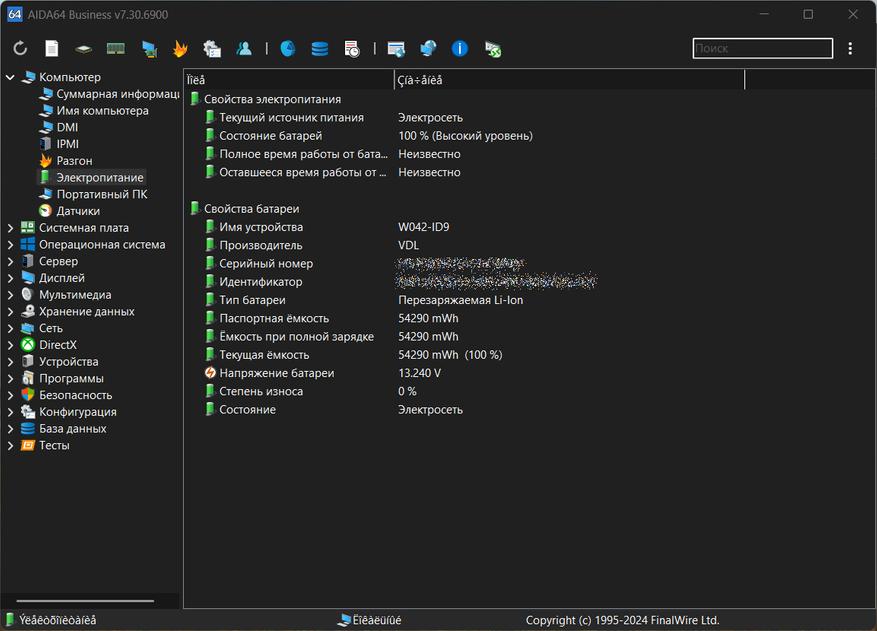Click the green arrows remote connection icon

tap(493, 49)
